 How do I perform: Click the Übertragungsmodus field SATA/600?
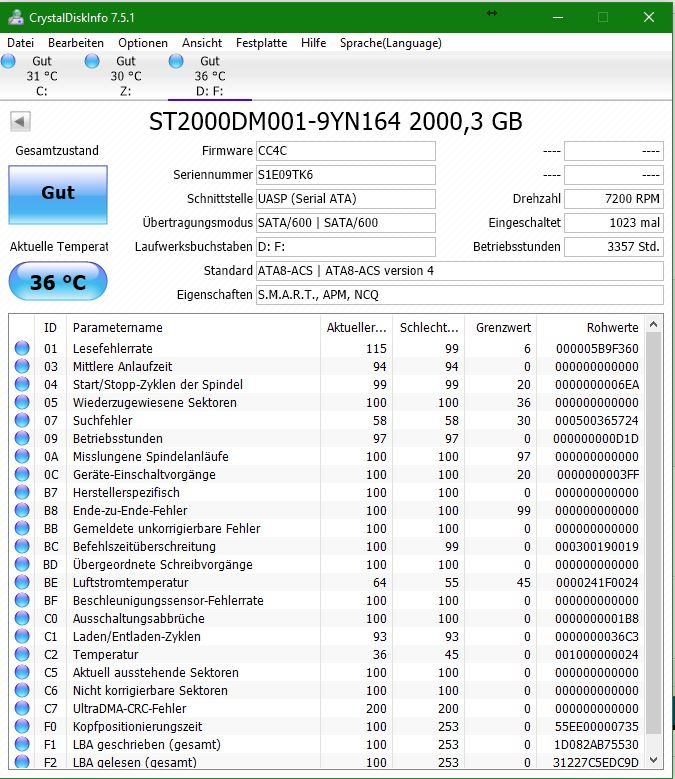pyautogui.click(x=346, y=223)
